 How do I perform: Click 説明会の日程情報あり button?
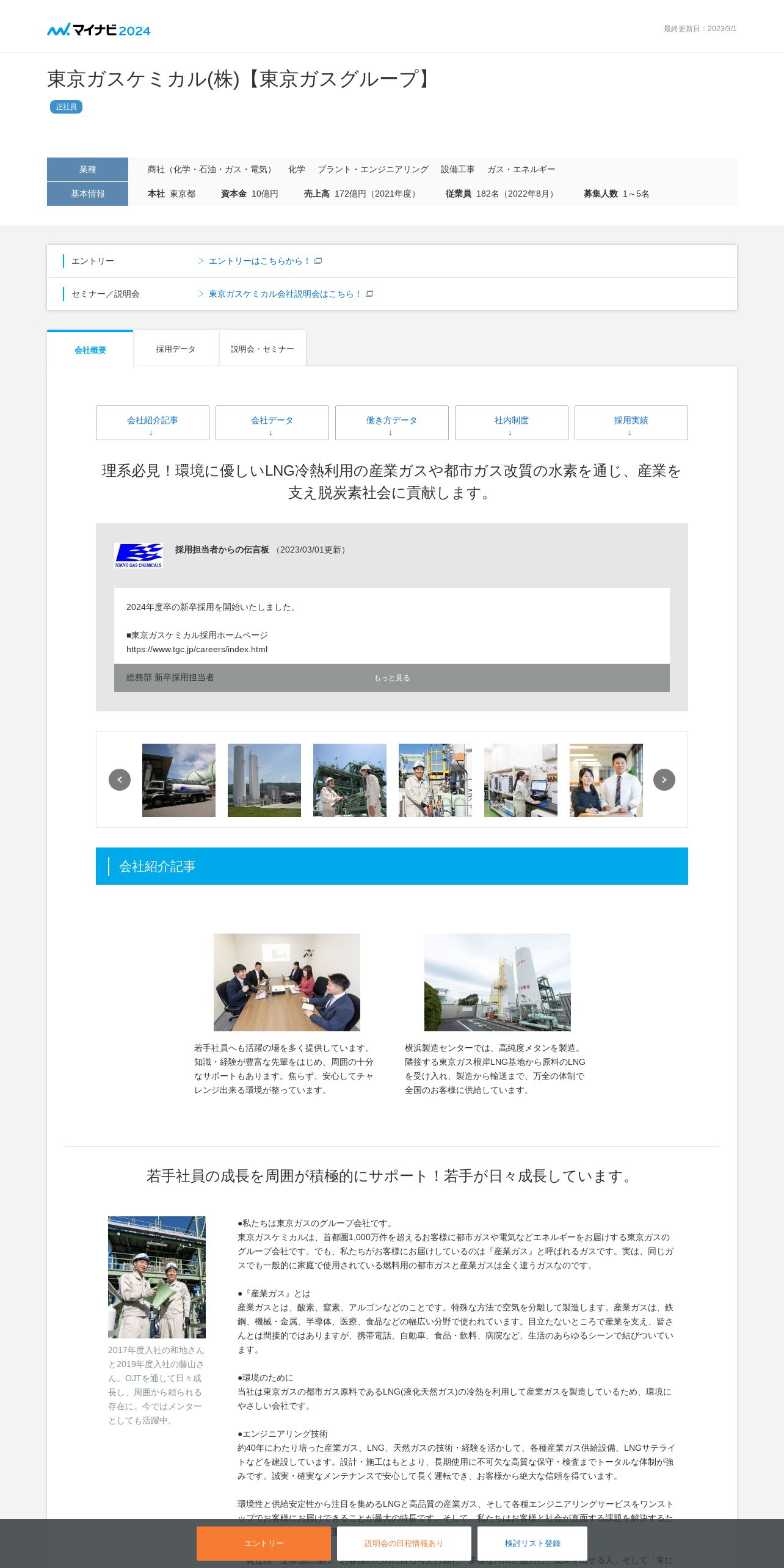pos(404,1544)
